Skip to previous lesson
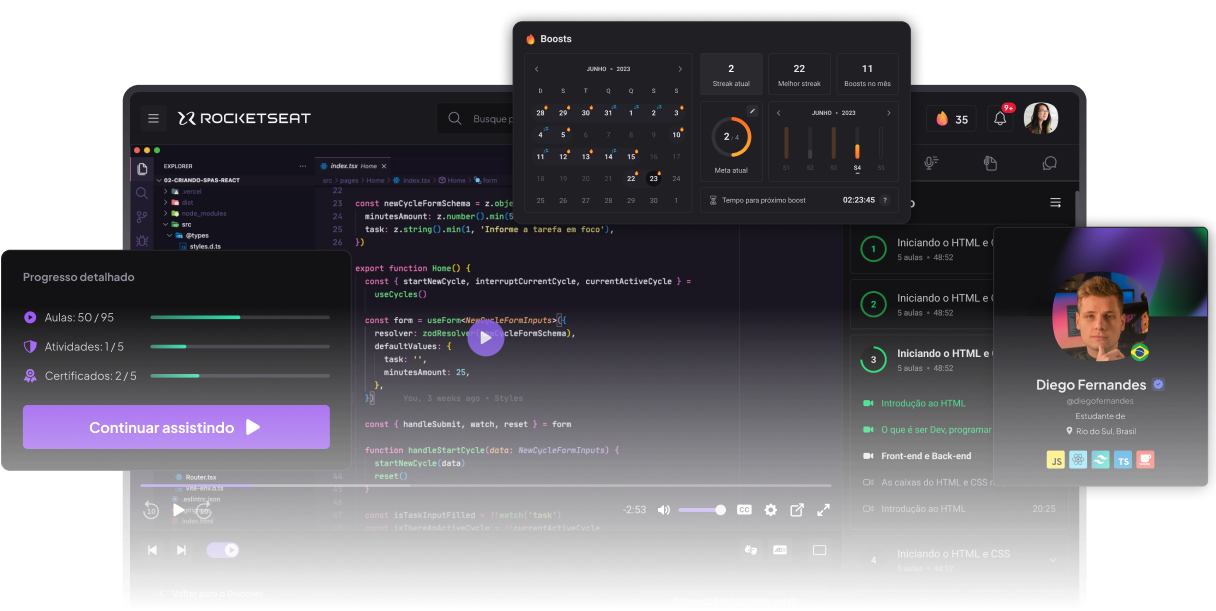The width and height of the screenshot is (1216, 611). coord(152,550)
